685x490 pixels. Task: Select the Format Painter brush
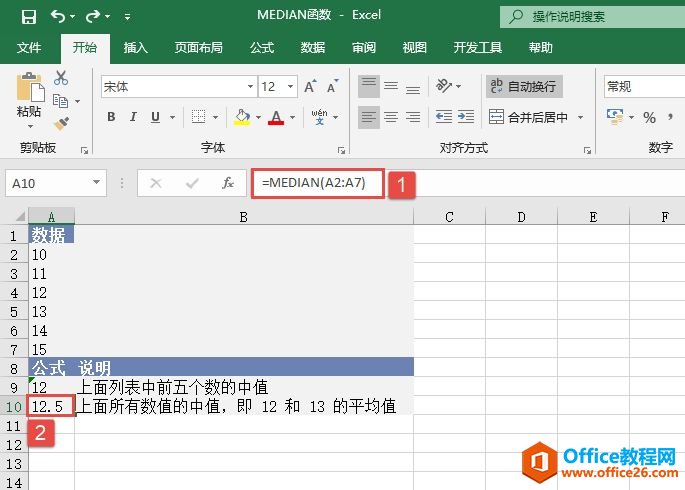[61, 124]
